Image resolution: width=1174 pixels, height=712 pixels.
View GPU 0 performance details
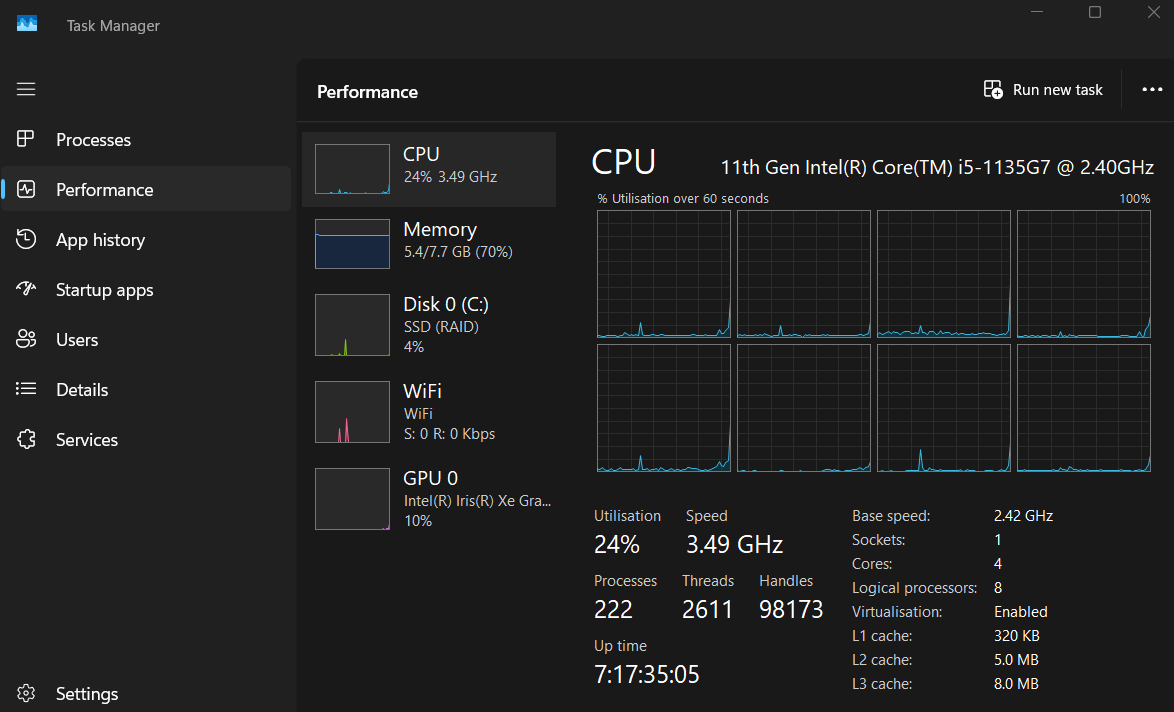click(x=429, y=498)
